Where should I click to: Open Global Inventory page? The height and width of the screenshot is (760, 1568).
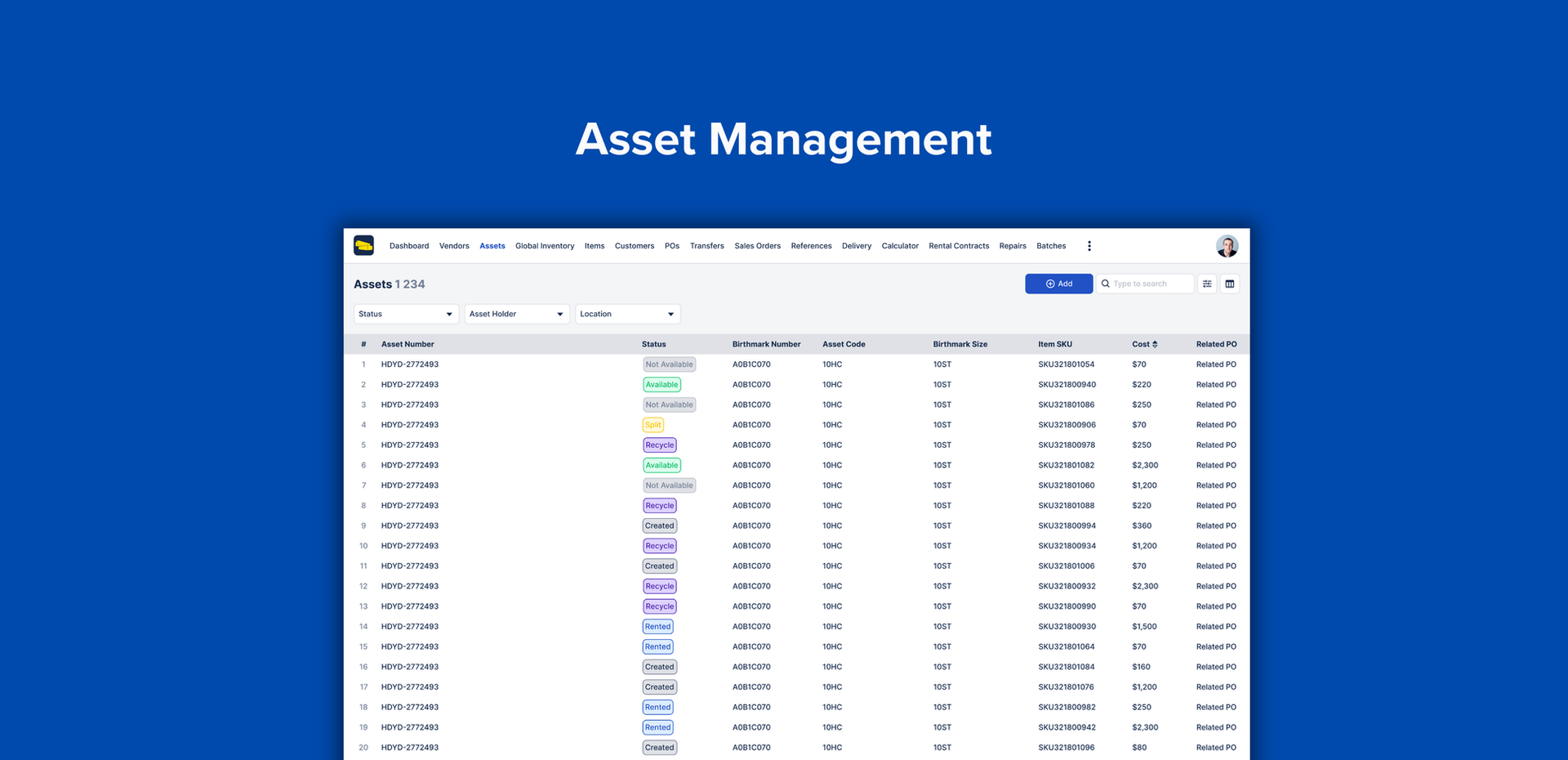click(x=545, y=246)
